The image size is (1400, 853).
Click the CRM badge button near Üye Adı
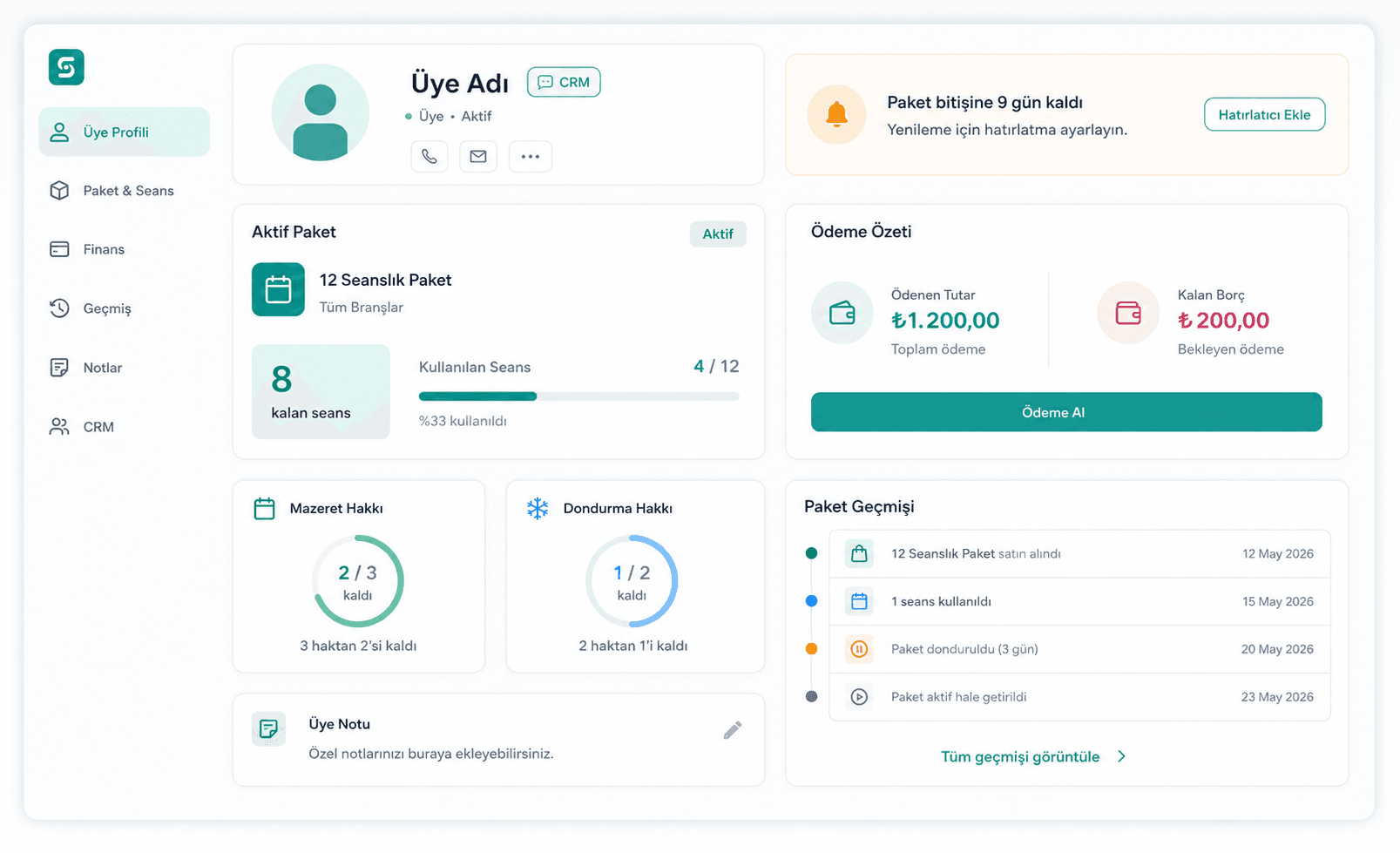564,82
